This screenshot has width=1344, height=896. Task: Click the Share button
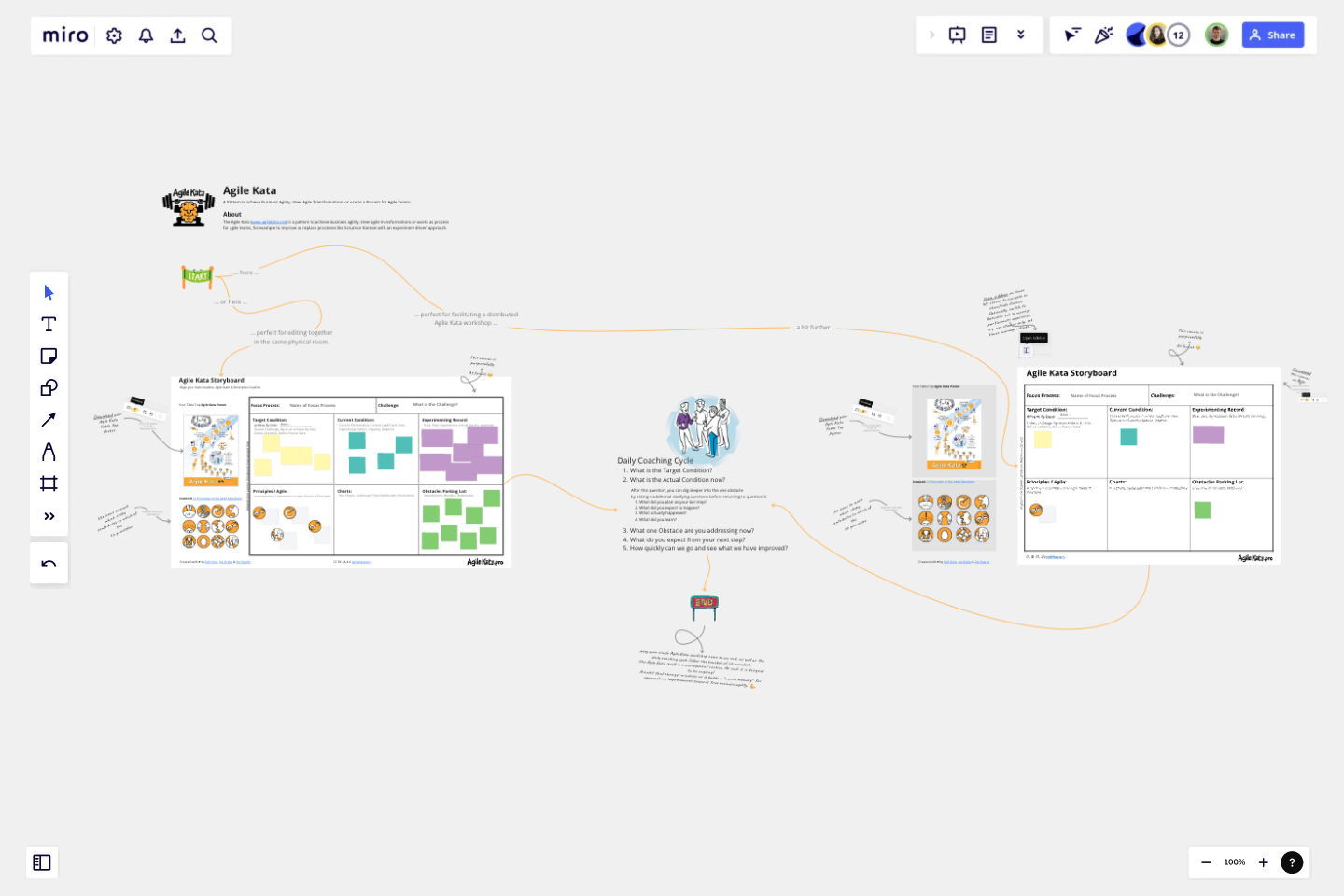(1273, 34)
